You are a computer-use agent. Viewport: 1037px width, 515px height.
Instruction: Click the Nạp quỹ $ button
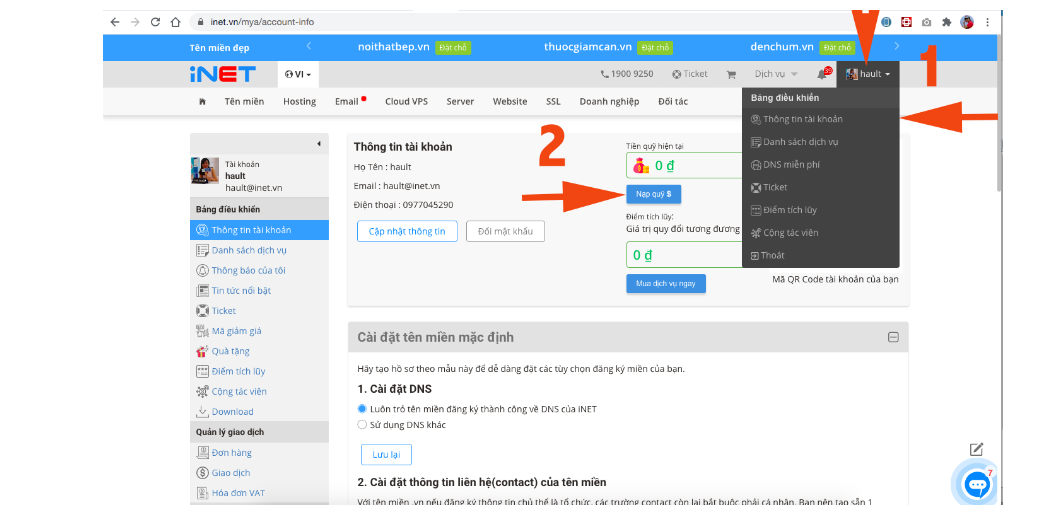point(653,194)
